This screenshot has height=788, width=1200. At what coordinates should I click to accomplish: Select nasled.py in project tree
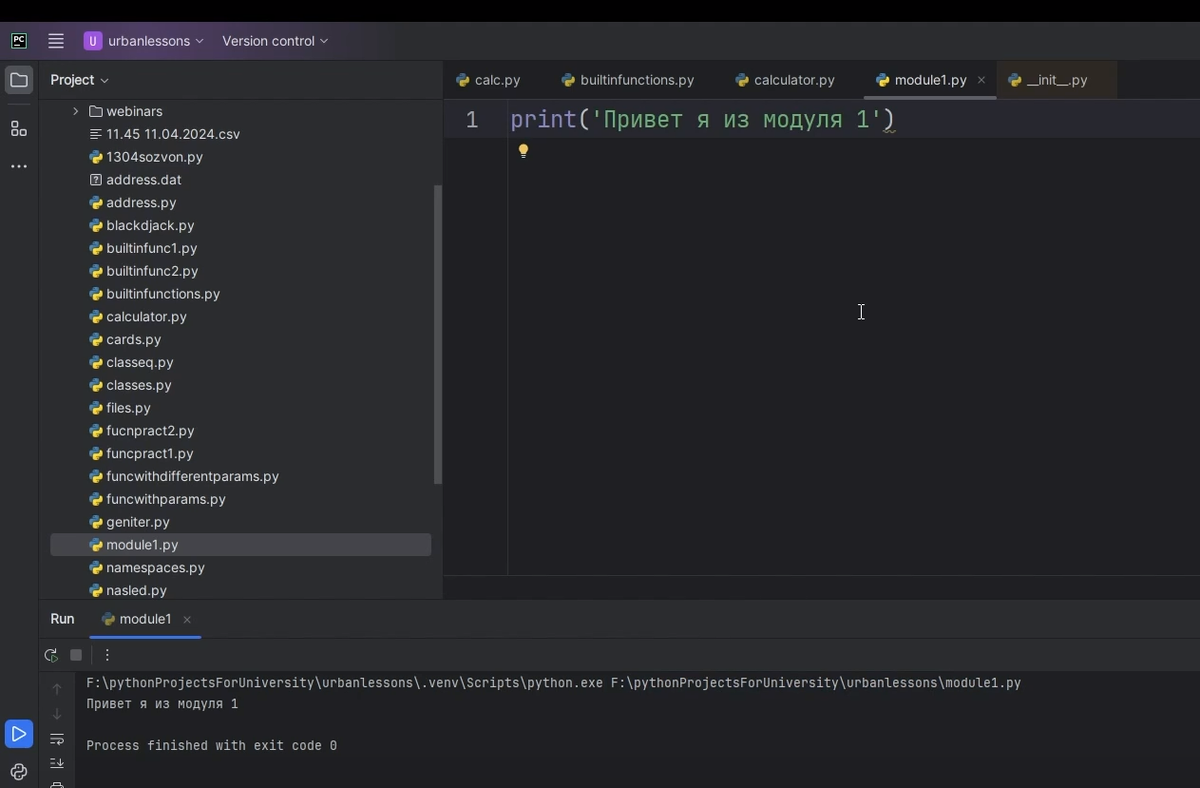click(x=128, y=591)
